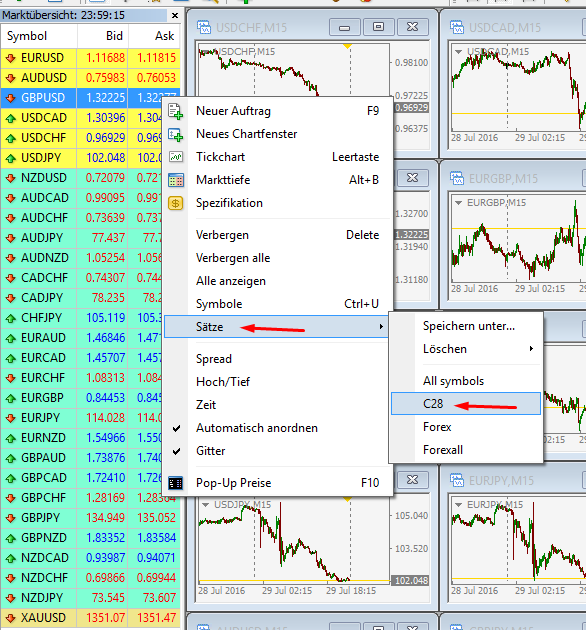This screenshot has width=586, height=630.
Task: Open the EURJPY,M15 chart dropdown triangle
Action: point(458,505)
